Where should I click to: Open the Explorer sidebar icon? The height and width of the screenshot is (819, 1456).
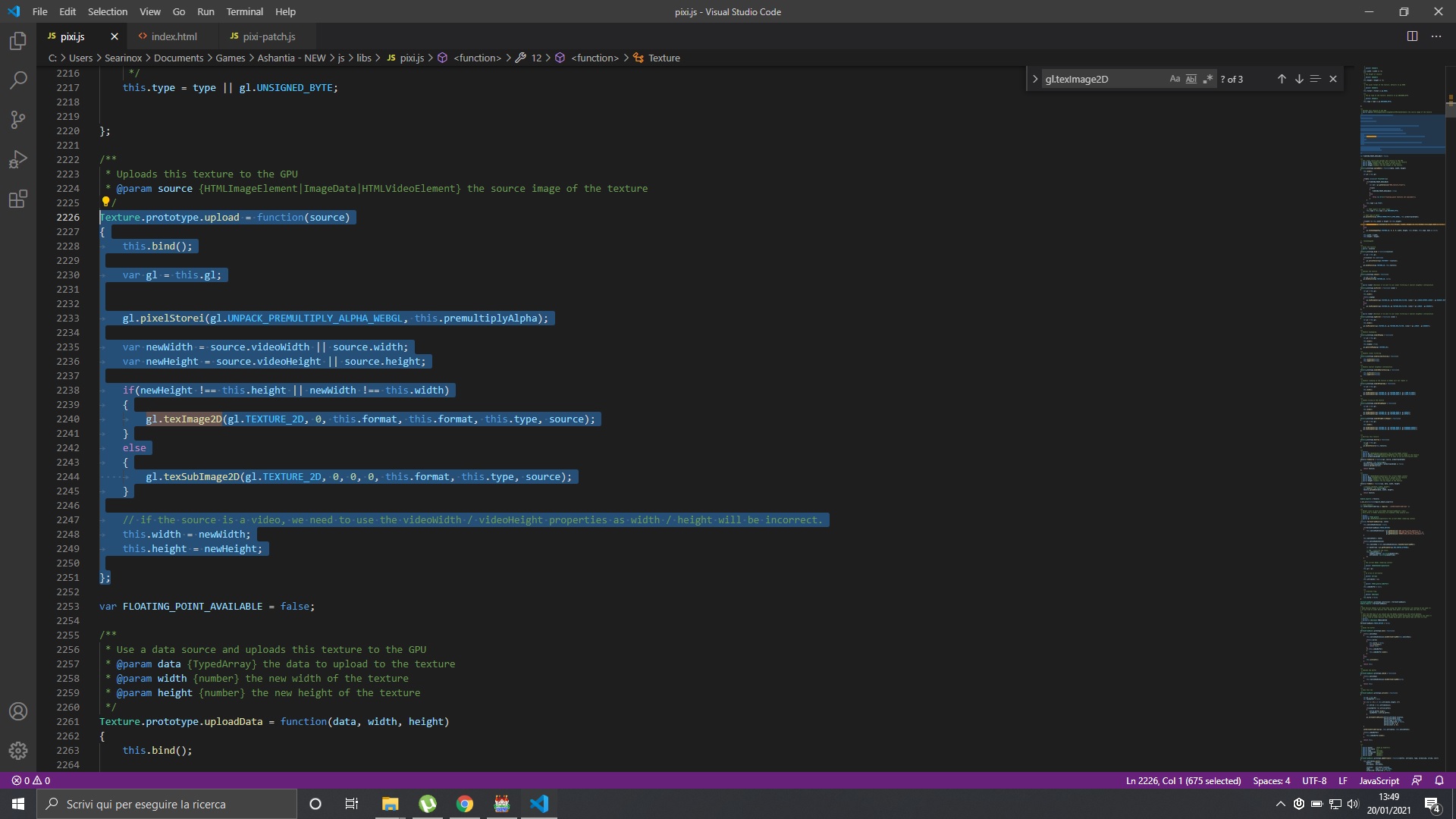(x=17, y=41)
